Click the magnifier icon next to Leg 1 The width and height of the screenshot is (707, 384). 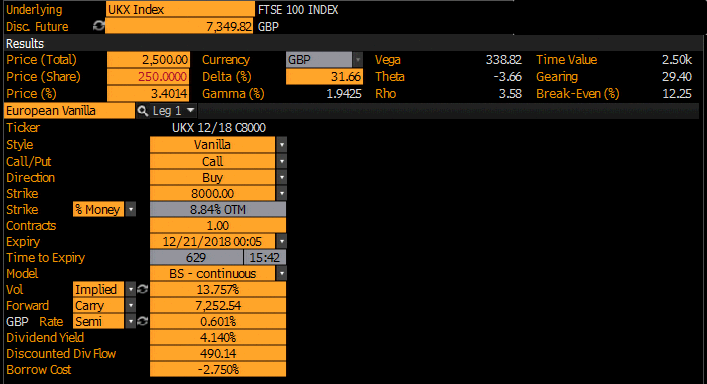click(143, 110)
